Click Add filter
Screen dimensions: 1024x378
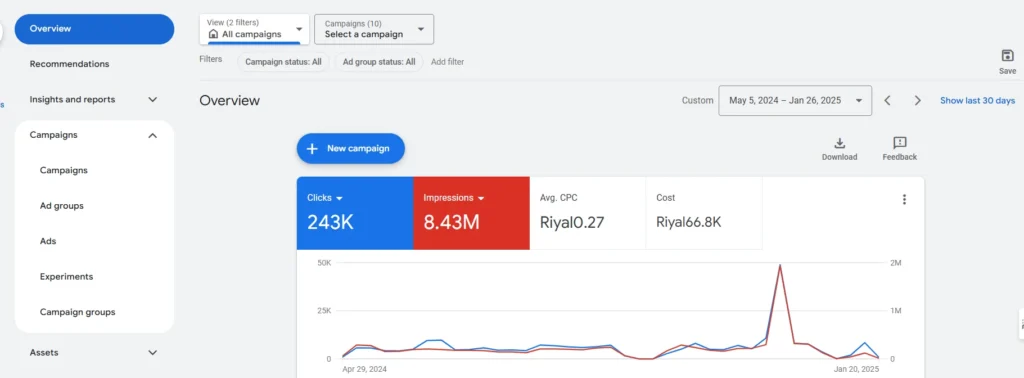[x=447, y=62]
